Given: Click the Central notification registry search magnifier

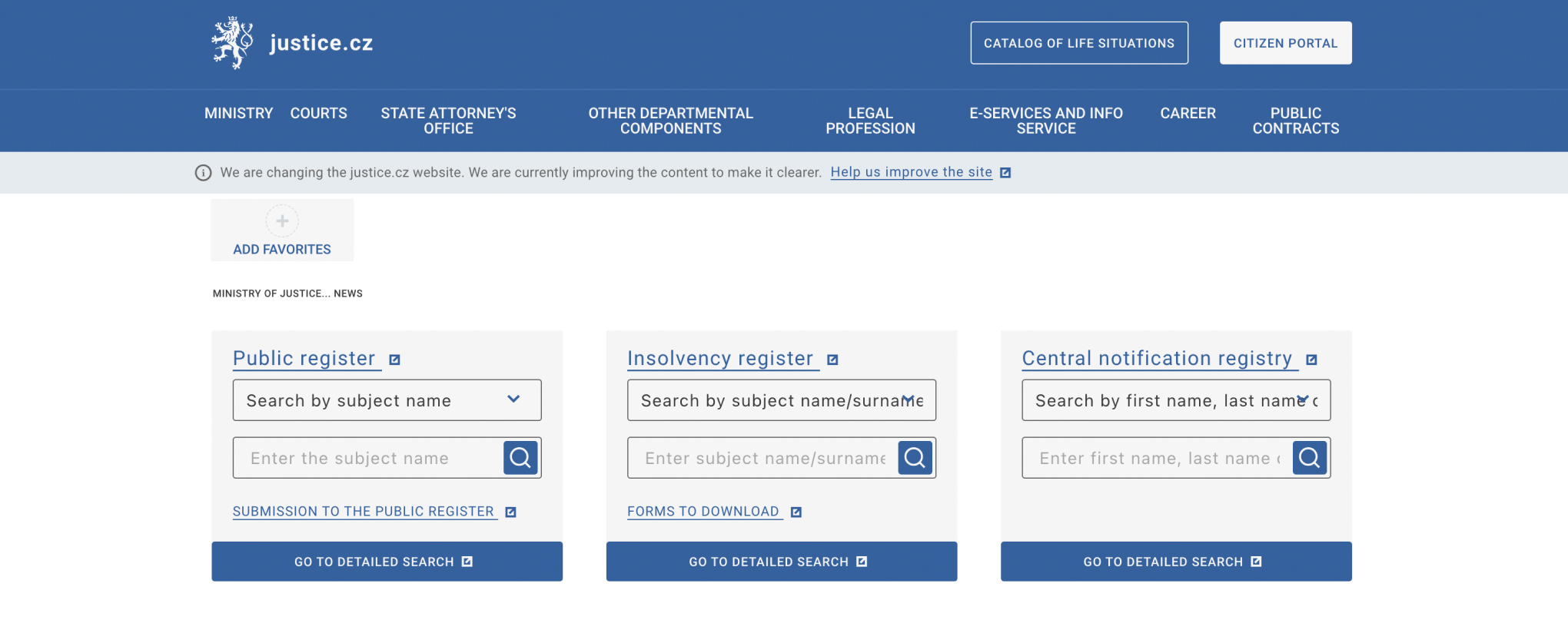Looking at the screenshot, I should [1310, 458].
